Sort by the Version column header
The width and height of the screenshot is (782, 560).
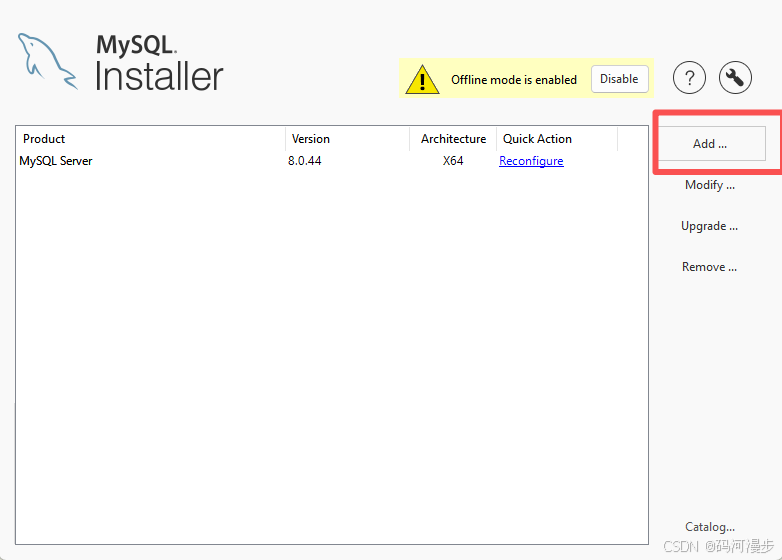point(347,139)
